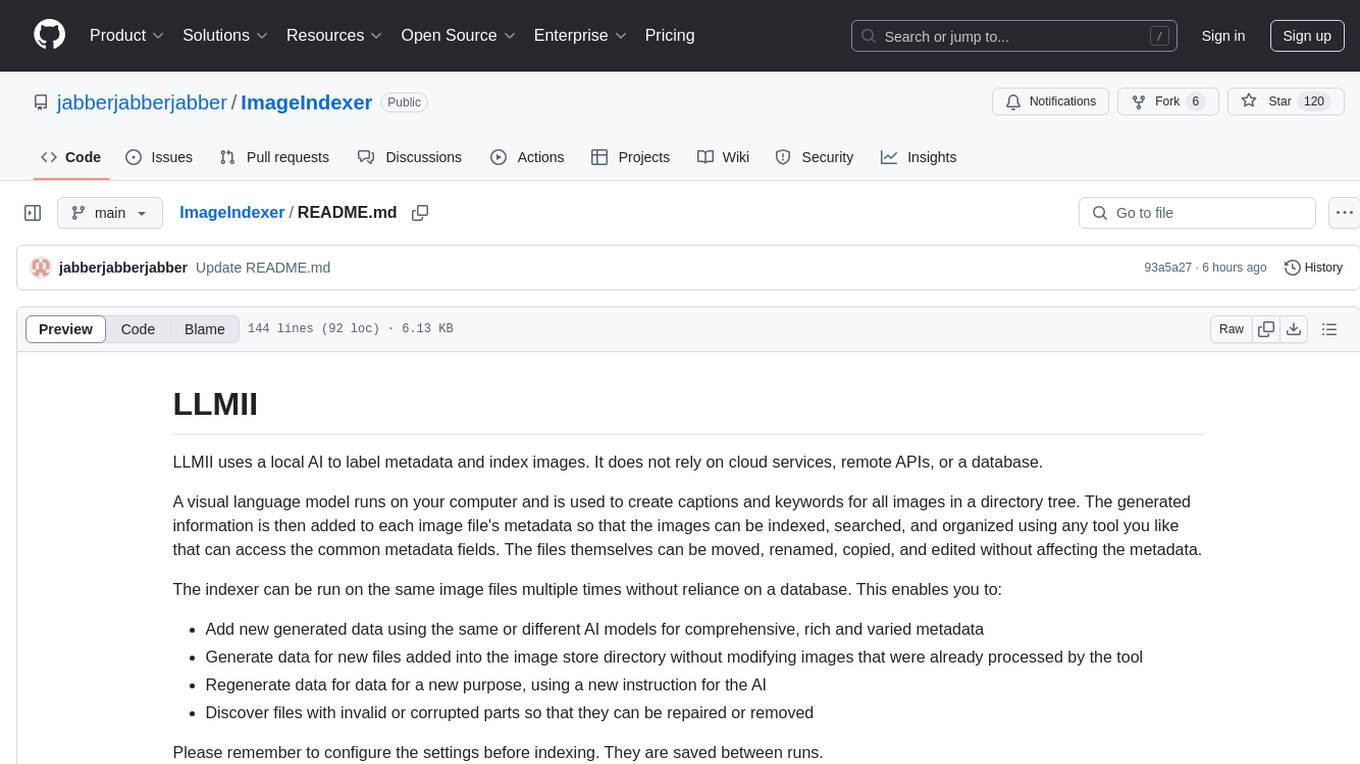Viewport: 1360px width, 764px height.
Task: Open the Projects tab
Action: pyautogui.click(x=630, y=157)
